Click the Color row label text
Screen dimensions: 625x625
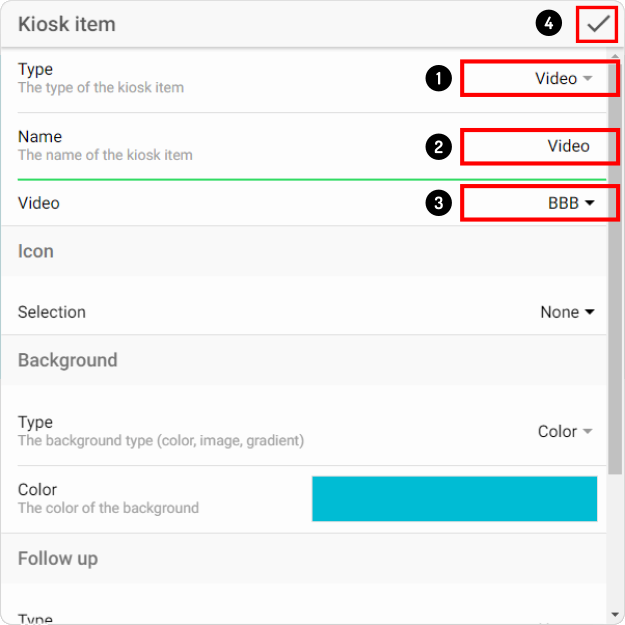coord(37,489)
